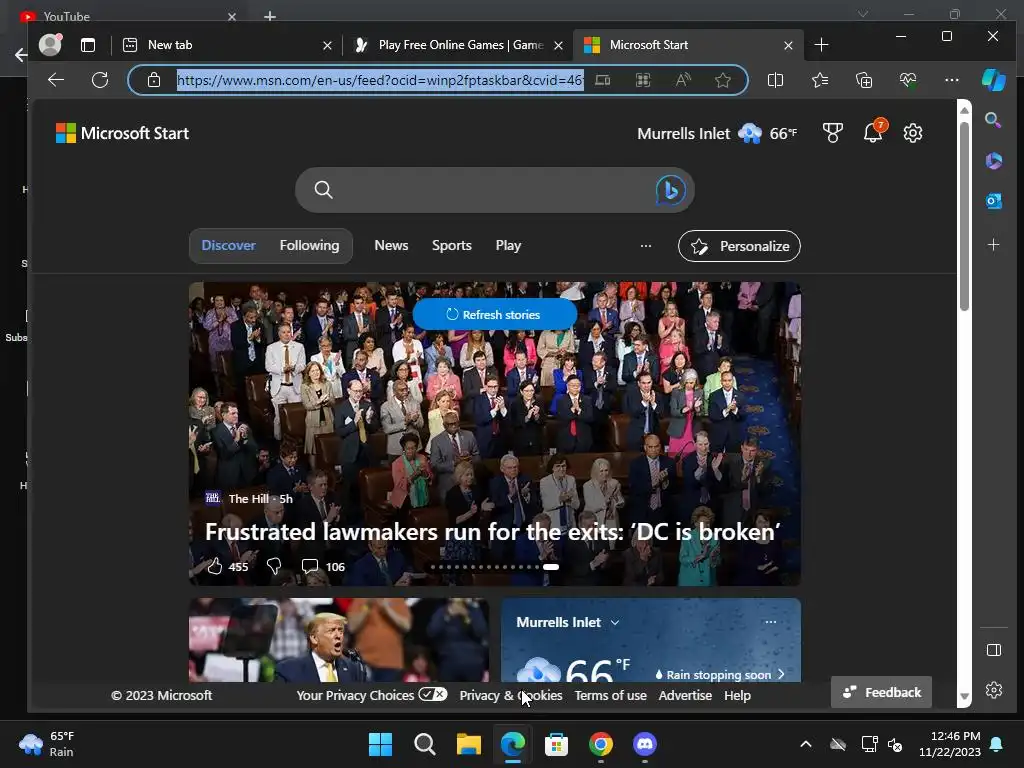Open the Help footer link

click(737, 696)
